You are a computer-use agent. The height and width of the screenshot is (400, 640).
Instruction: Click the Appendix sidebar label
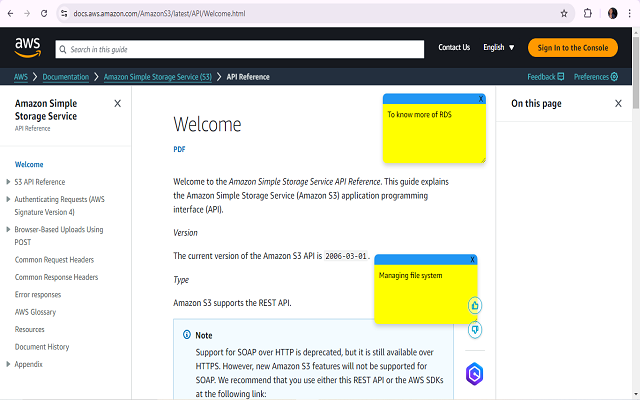pos(29,364)
